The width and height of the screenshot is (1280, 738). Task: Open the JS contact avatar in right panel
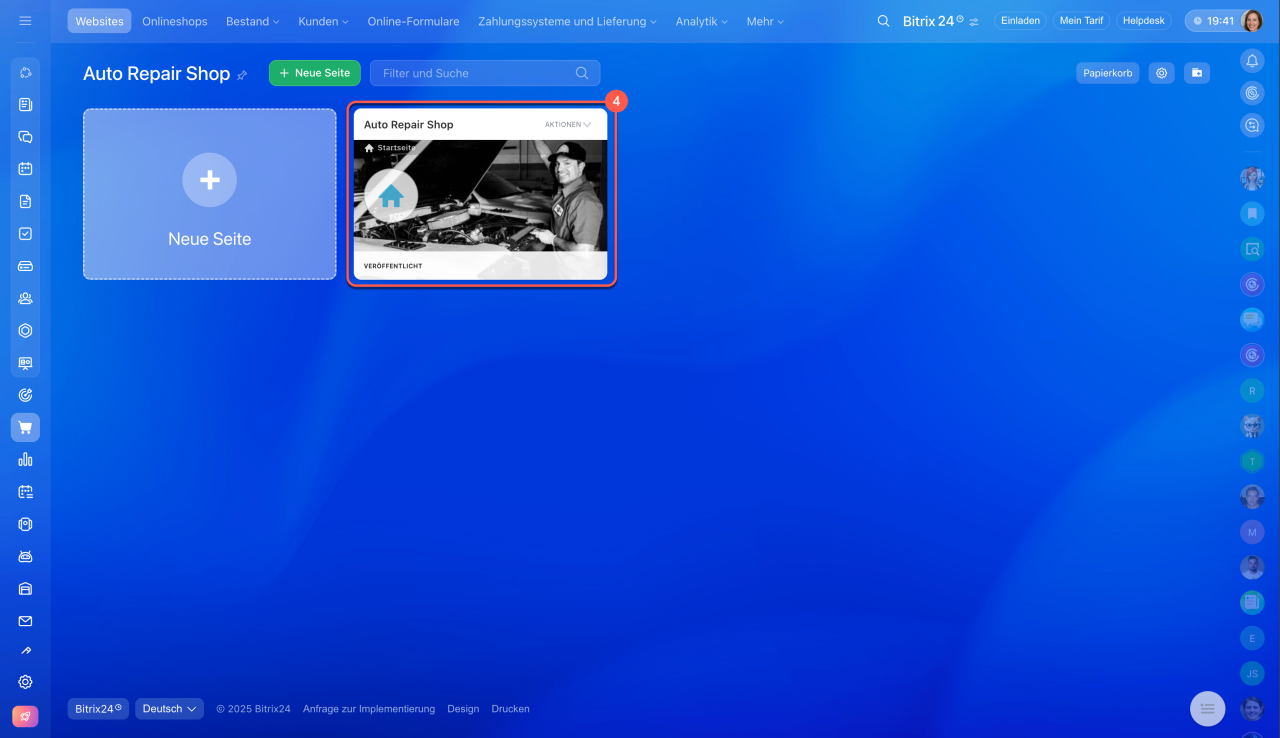1252,673
